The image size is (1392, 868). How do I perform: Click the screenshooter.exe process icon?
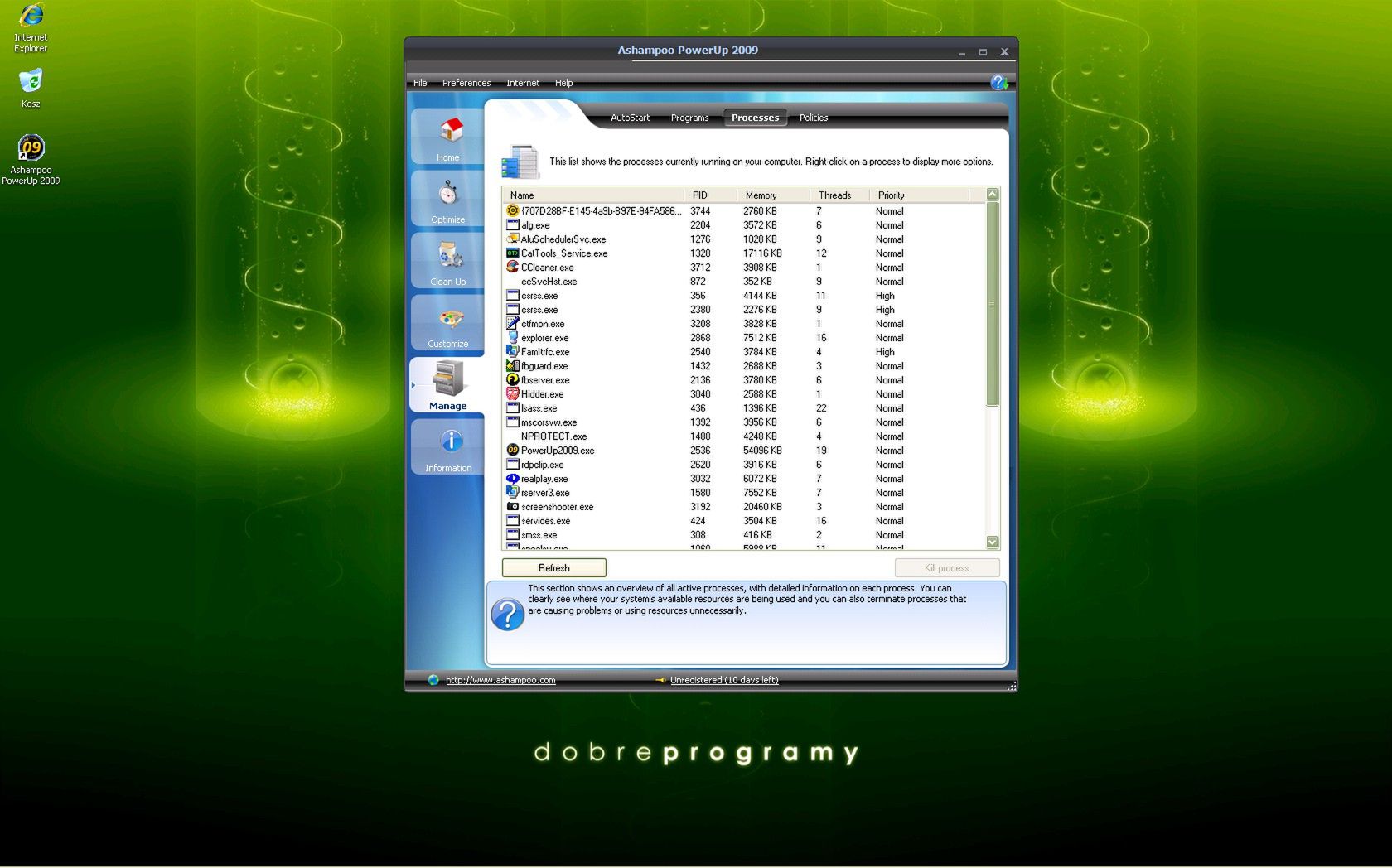pos(513,506)
